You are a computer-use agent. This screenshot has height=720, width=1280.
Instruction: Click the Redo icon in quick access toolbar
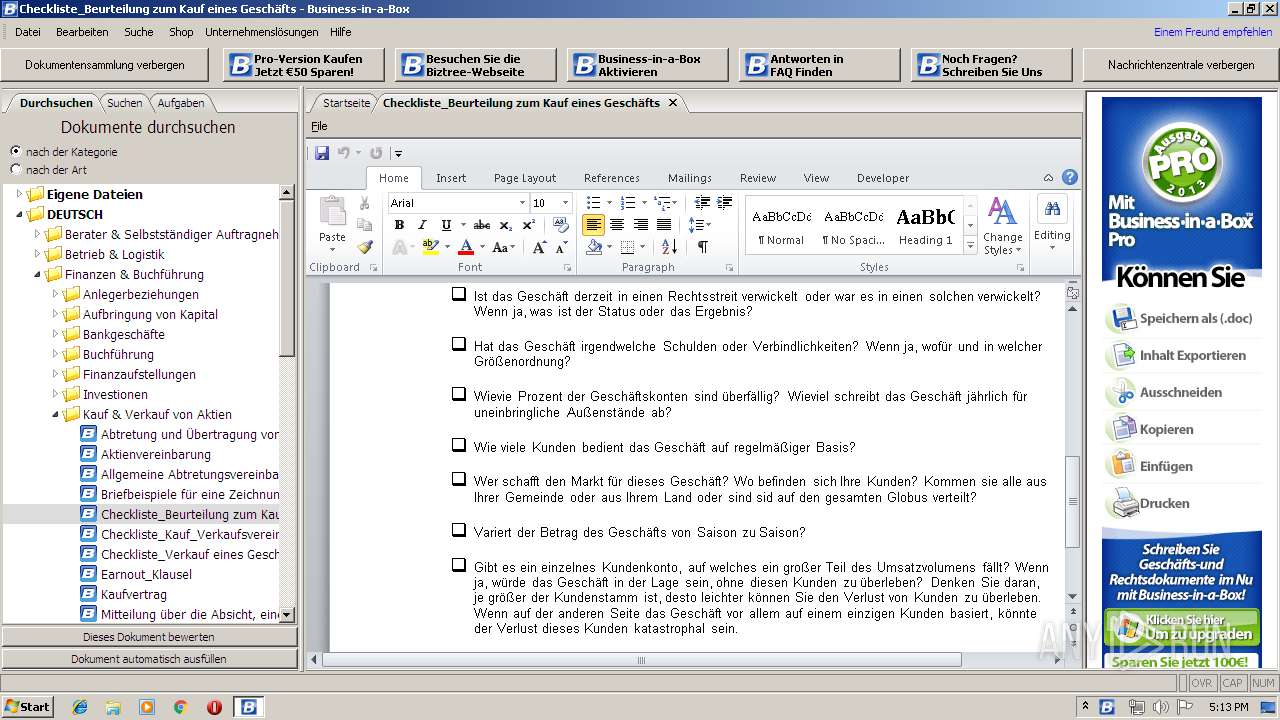376,153
